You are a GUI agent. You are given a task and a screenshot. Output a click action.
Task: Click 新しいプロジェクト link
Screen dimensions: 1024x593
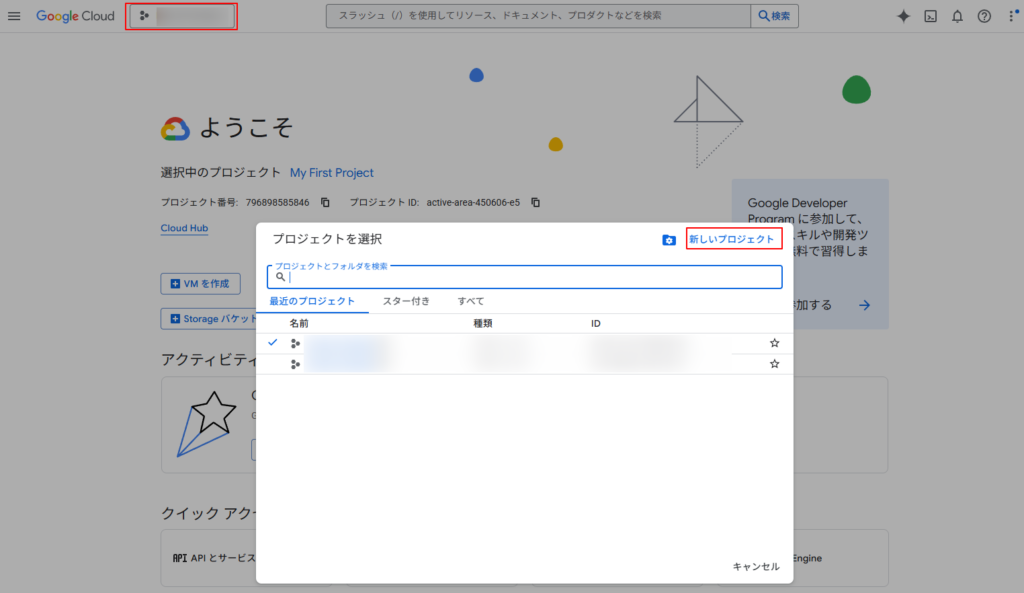[x=732, y=240]
